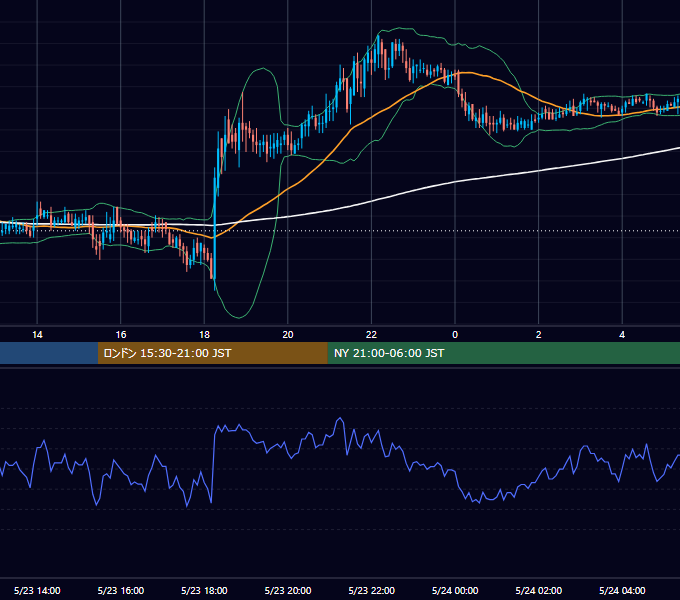Click the '0' hour axis label
The height and width of the screenshot is (600, 680).
(455, 335)
